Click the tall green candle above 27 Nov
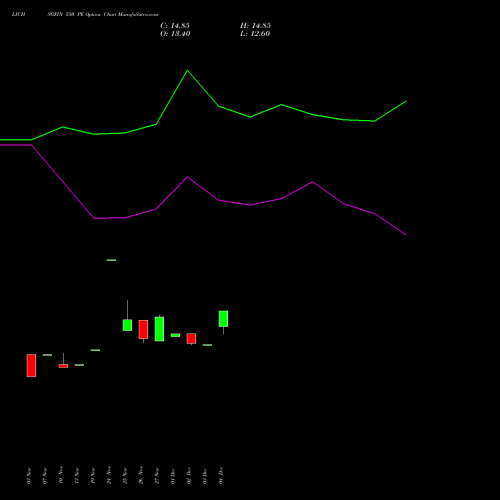 coord(159,329)
